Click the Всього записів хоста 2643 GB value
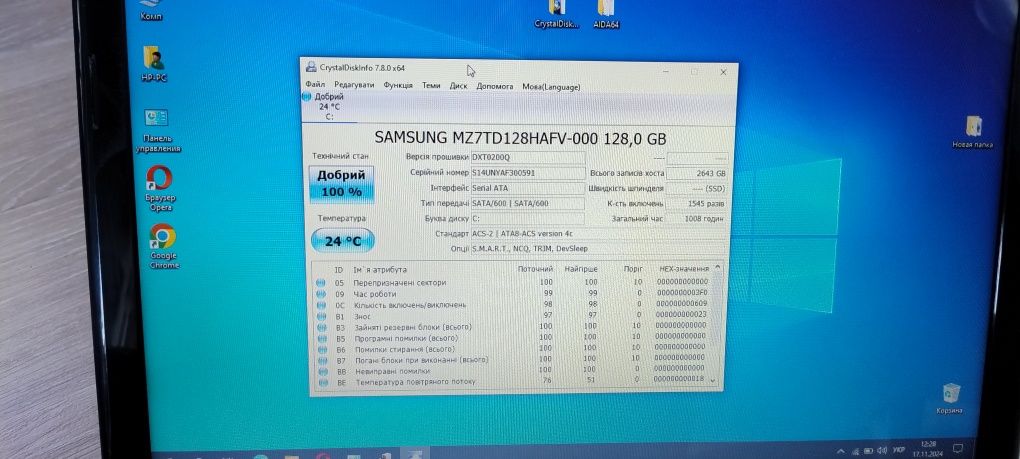 click(x=697, y=174)
